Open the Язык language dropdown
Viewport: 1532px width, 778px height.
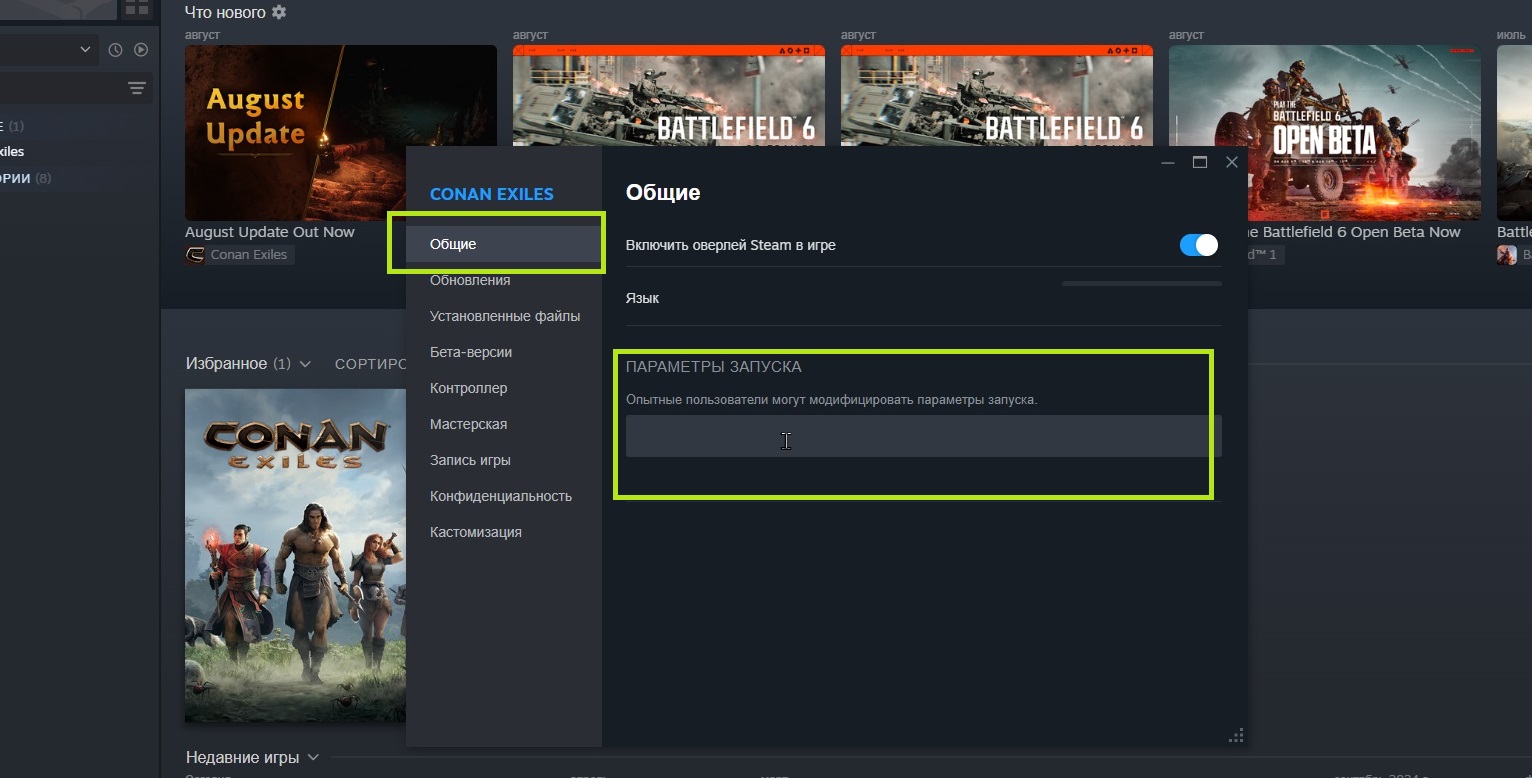coord(1142,285)
